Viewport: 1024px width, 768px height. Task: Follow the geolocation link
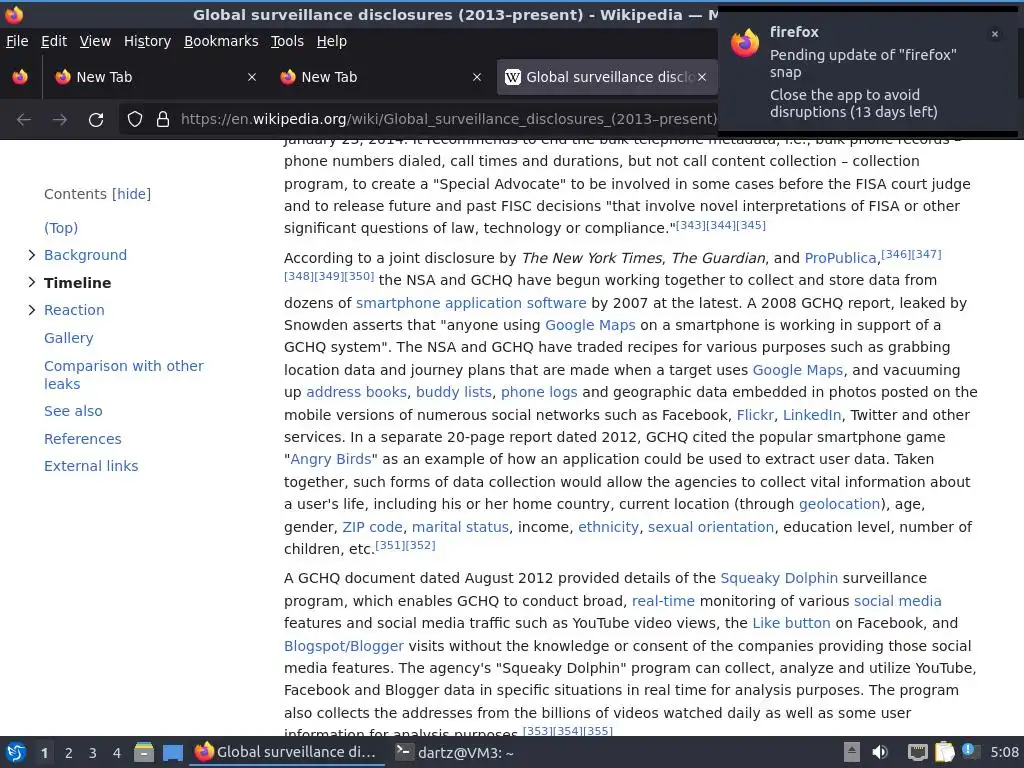click(x=839, y=504)
